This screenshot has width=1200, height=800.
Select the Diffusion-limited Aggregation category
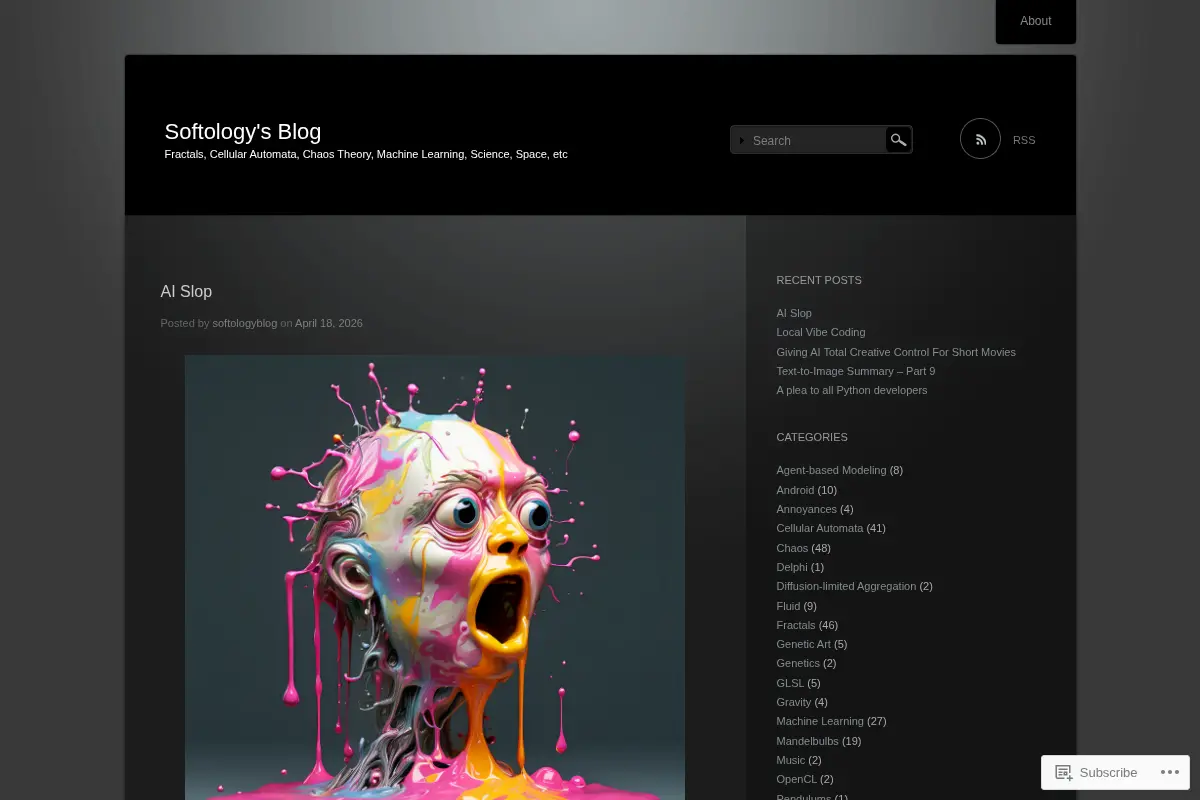(846, 586)
